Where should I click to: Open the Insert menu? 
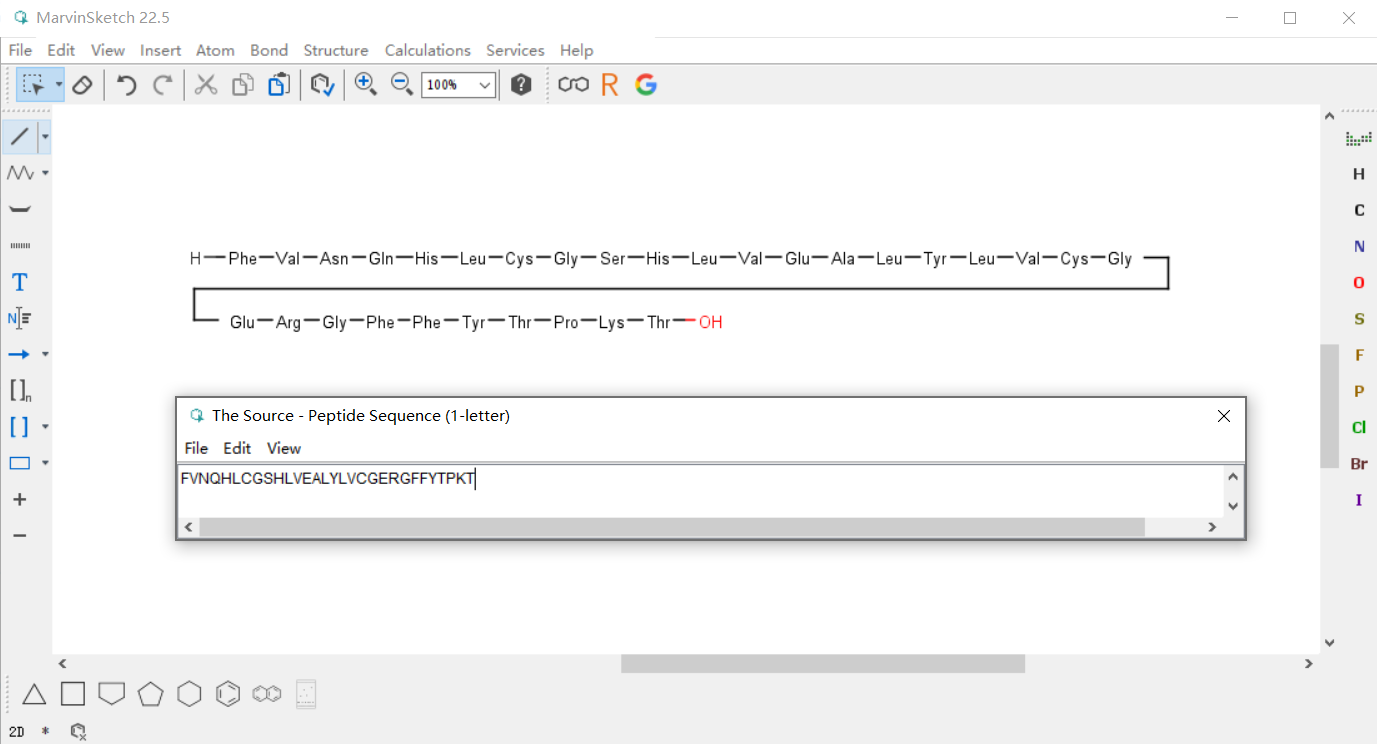(x=160, y=50)
